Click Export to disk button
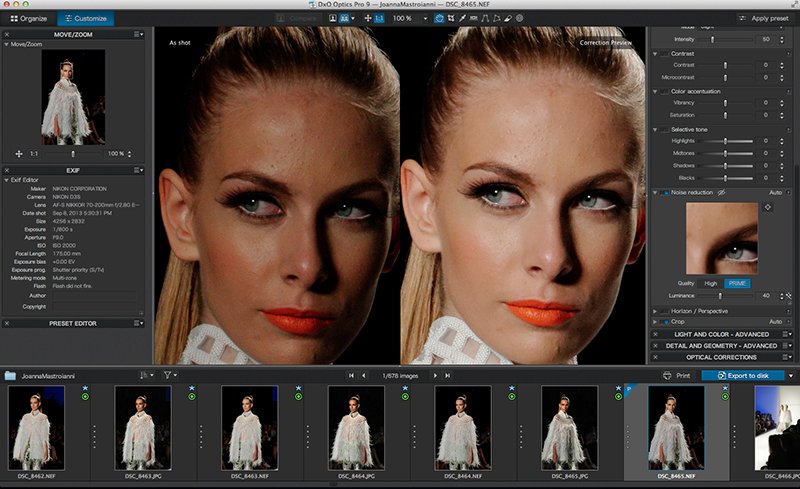The height and width of the screenshot is (489, 800). point(743,376)
